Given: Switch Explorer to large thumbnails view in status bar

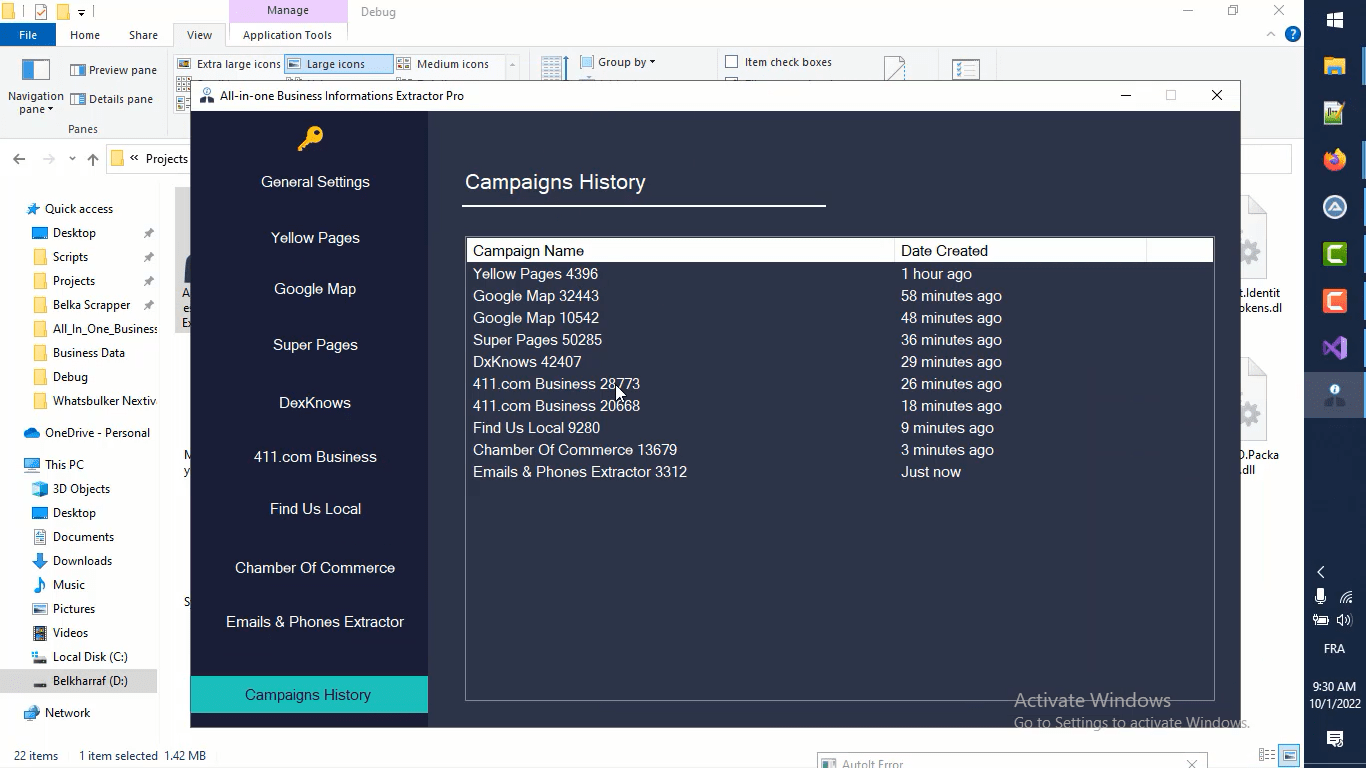Looking at the screenshot, I should click(x=1290, y=755).
